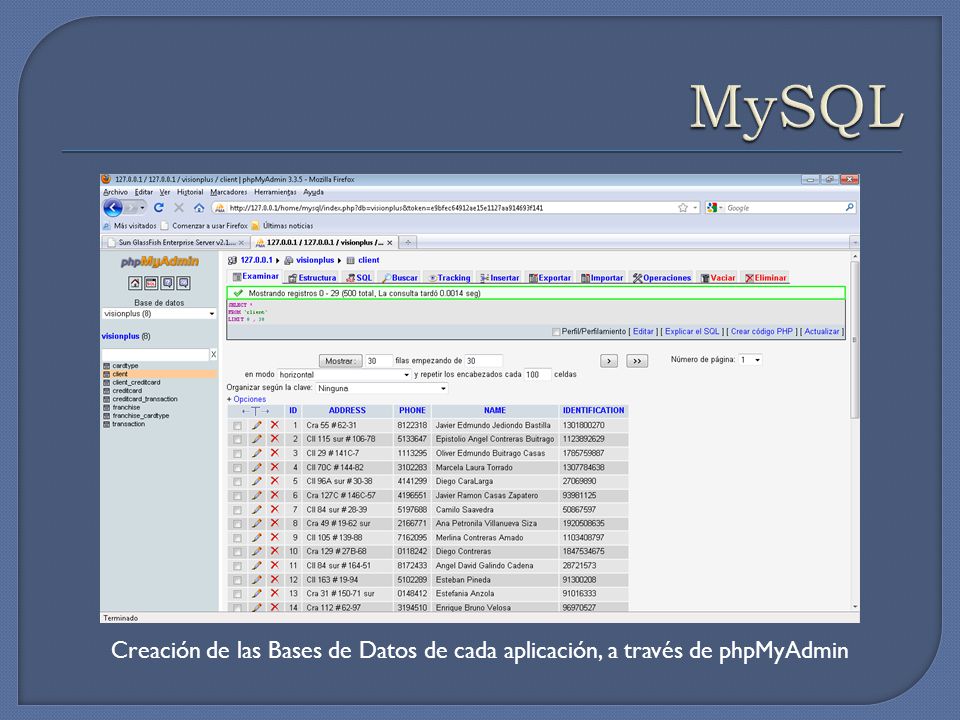This screenshot has height=720, width=960.
Task: Click the Mostrar button
Action: tap(340, 361)
